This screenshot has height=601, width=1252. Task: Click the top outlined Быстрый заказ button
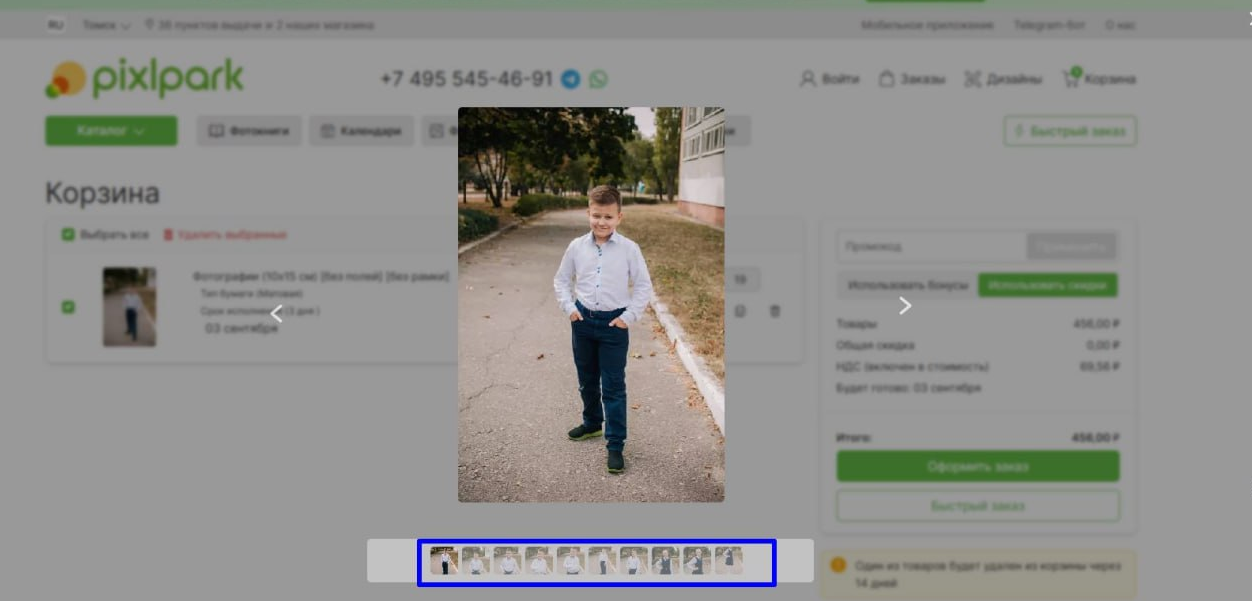click(1070, 131)
